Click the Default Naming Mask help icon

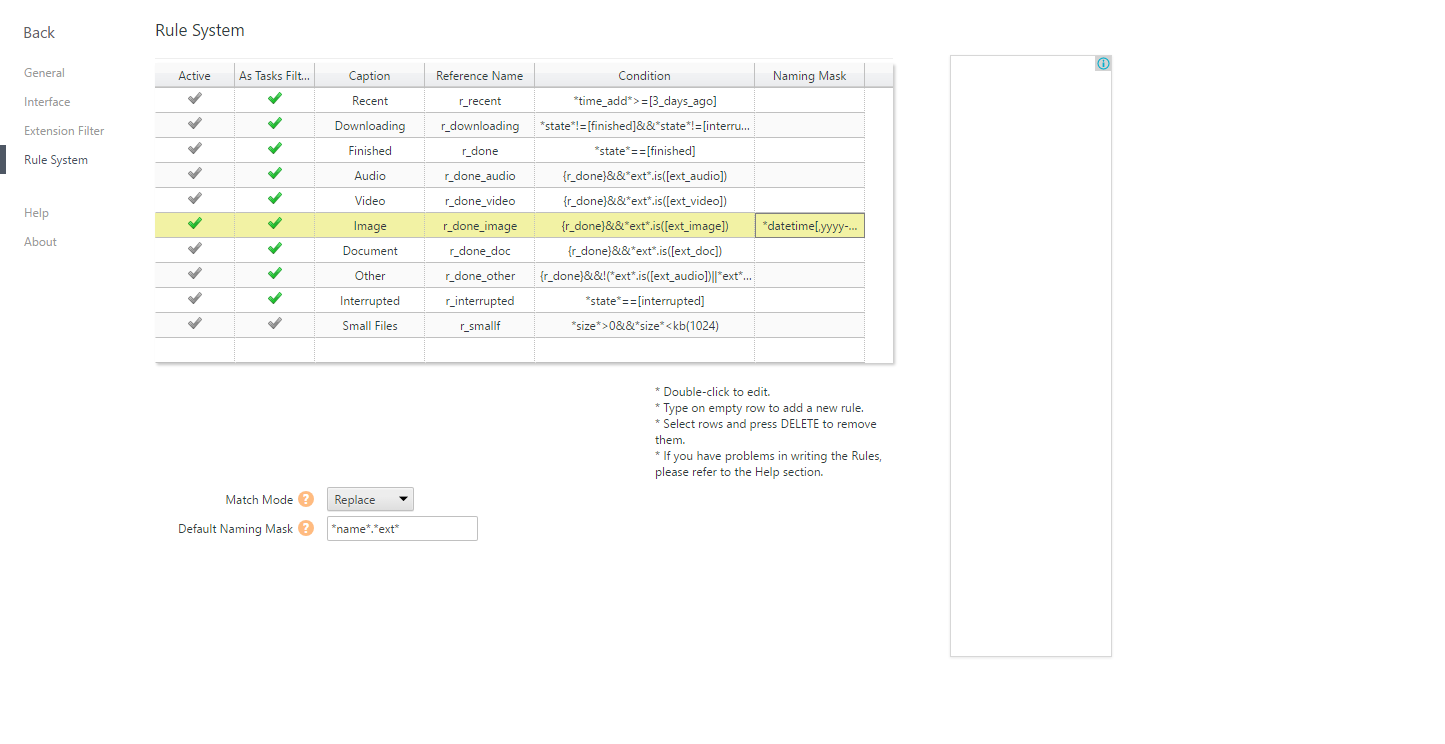tap(306, 528)
